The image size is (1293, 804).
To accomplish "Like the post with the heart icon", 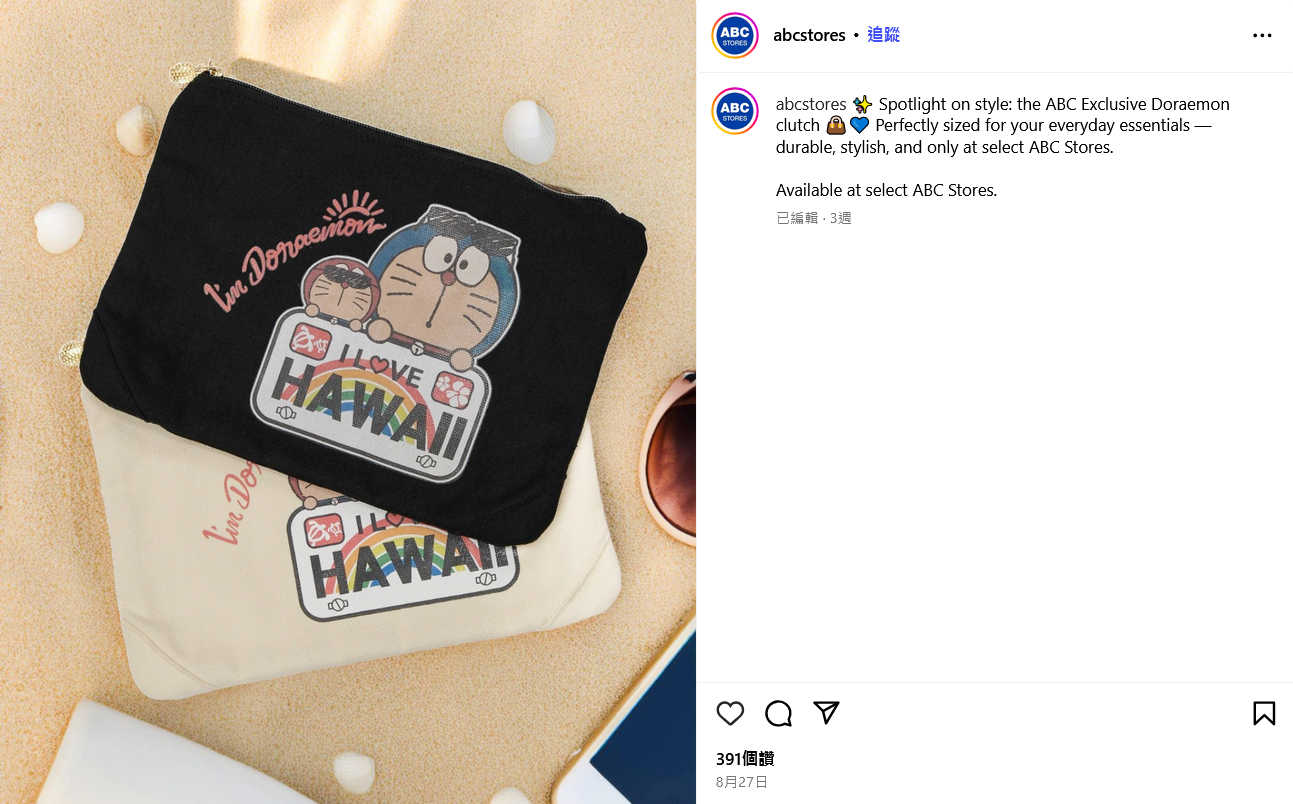I will [731, 713].
